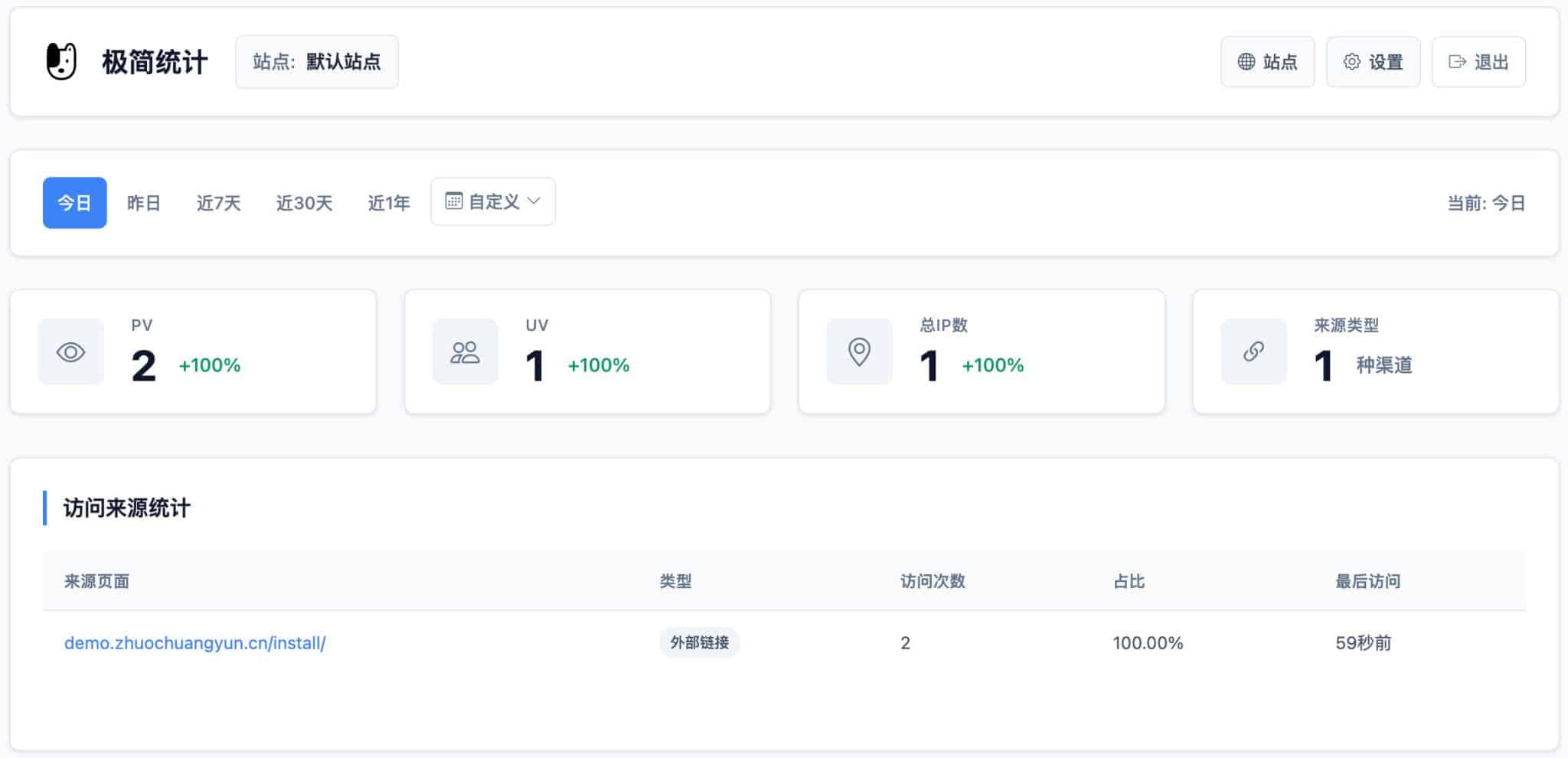This screenshot has width=1568, height=758.
Task: Switch to the 近1年 tab
Action: tap(389, 203)
